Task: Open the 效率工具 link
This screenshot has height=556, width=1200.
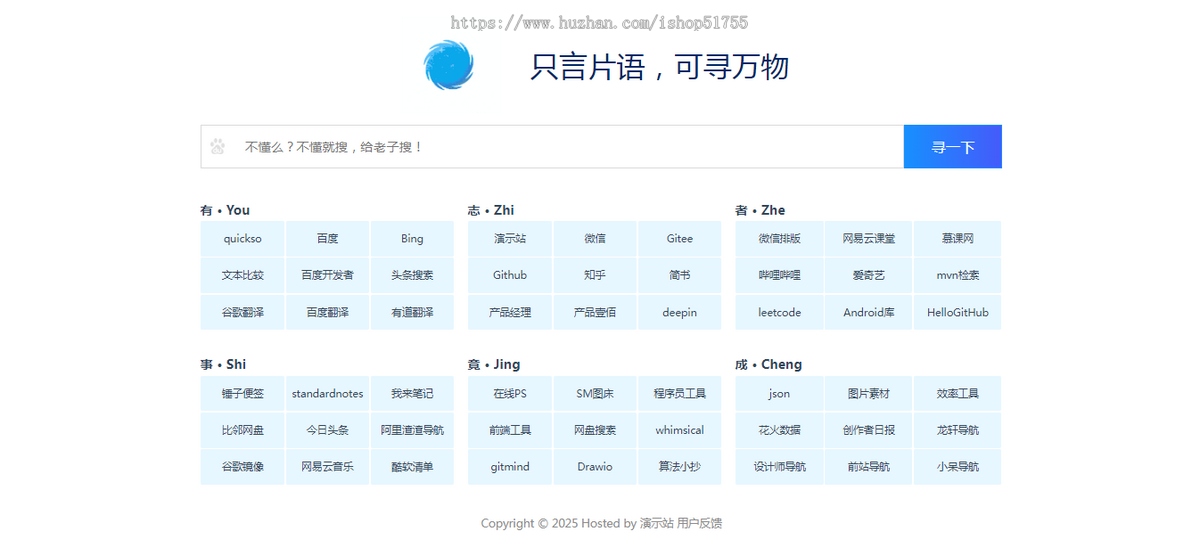Action: (x=957, y=394)
